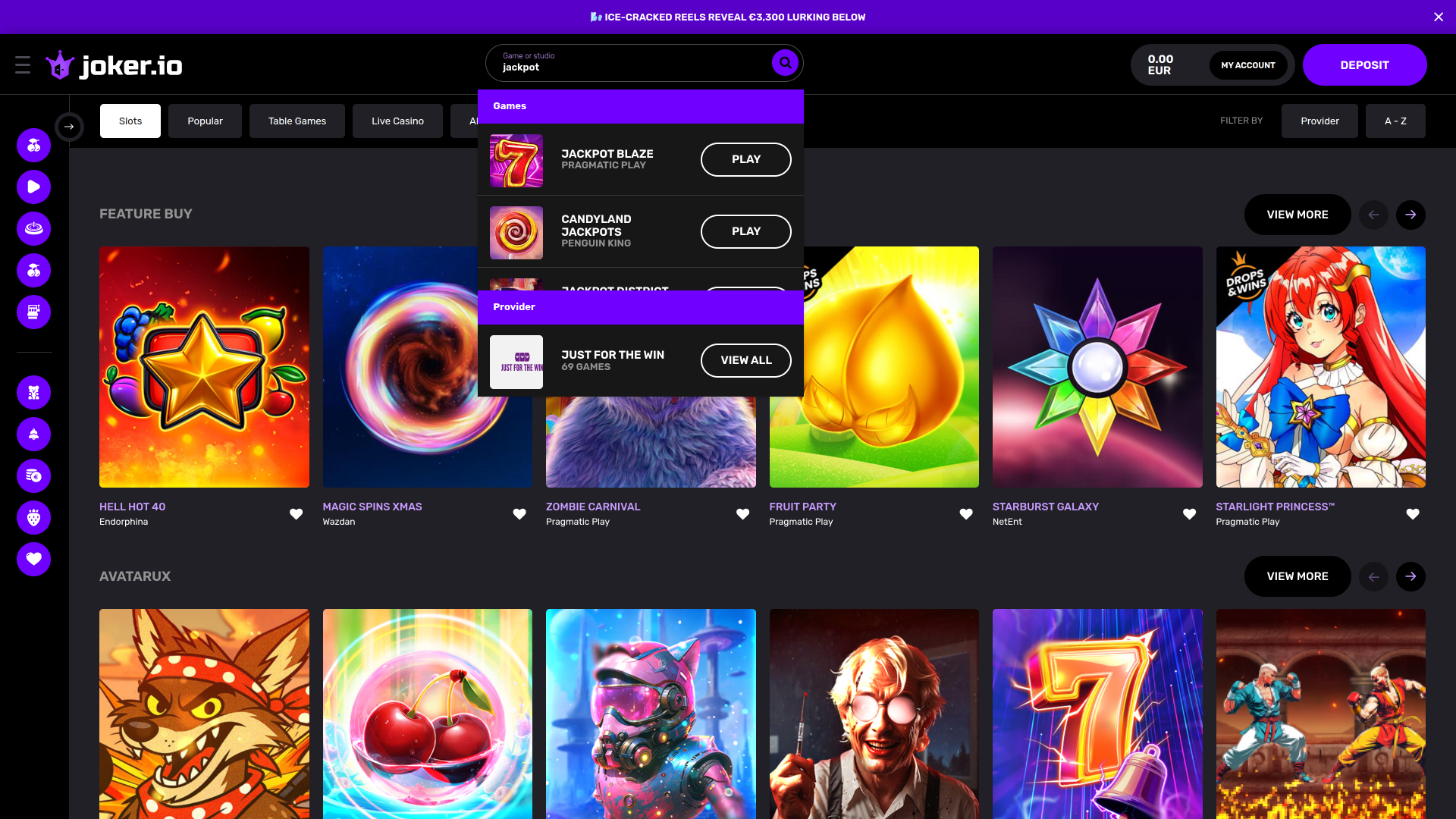Favorite Starburst Galaxy by NetEnt
The height and width of the screenshot is (819, 1456).
tap(1188, 513)
